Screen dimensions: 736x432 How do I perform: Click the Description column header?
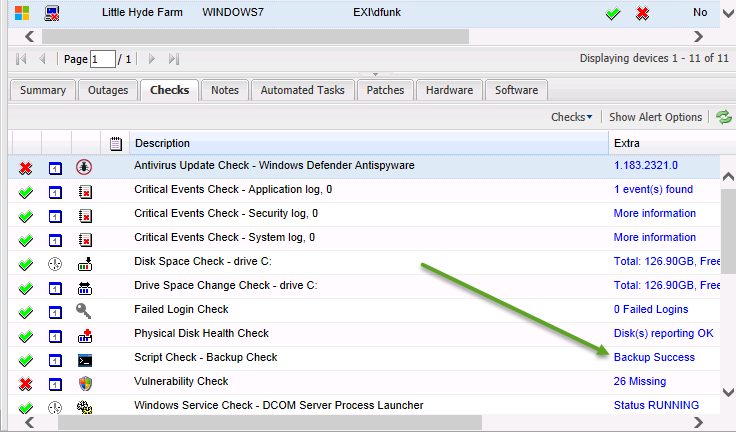point(162,143)
